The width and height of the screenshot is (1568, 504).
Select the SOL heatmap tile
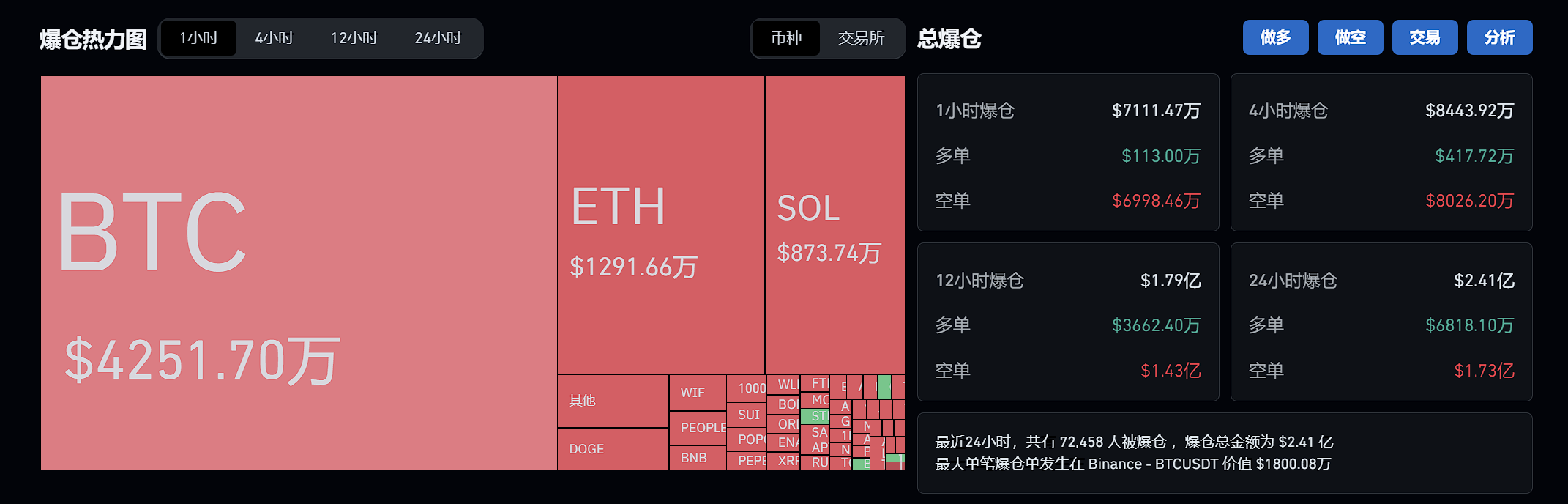pyautogui.click(x=835, y=225)
